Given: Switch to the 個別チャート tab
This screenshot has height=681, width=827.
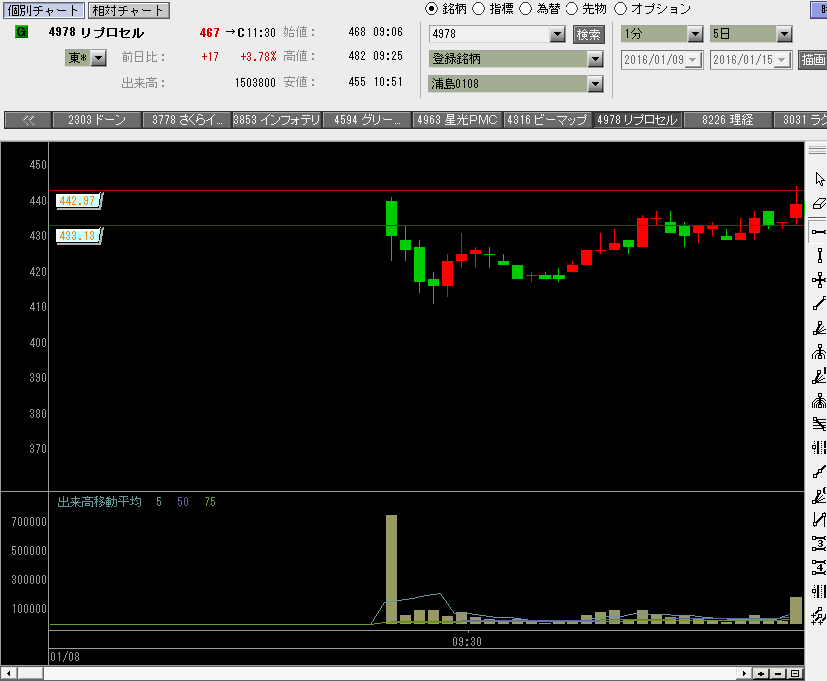Looking at the screenshot, I should tap(43, 11).
